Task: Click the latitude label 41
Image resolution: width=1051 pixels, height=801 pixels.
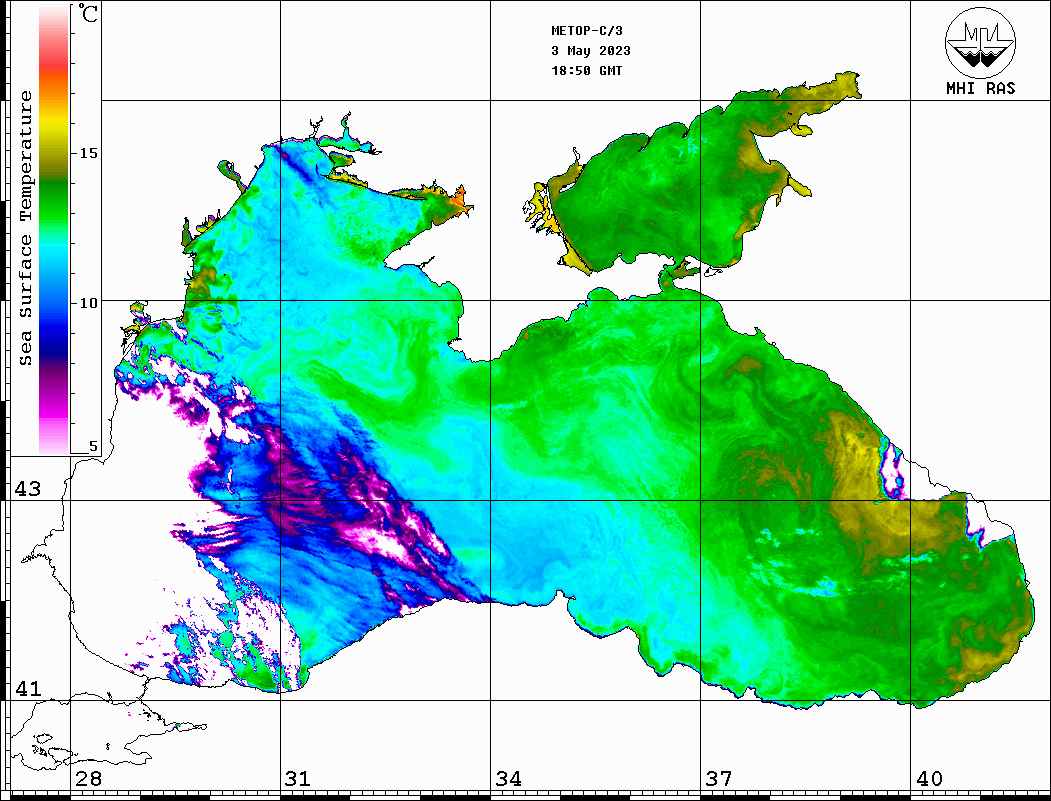Action: (x=27, y=688)
